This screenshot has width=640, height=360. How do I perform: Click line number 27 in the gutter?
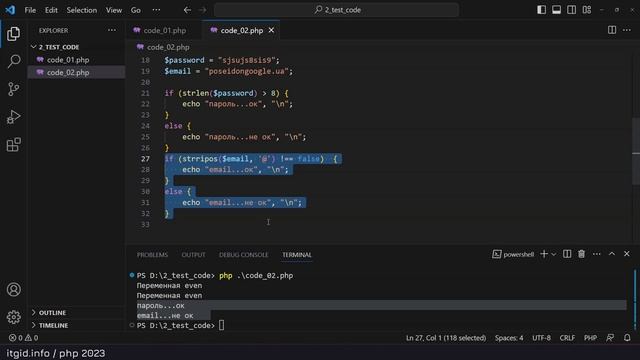pyautogui.click(x=145, y=159)
